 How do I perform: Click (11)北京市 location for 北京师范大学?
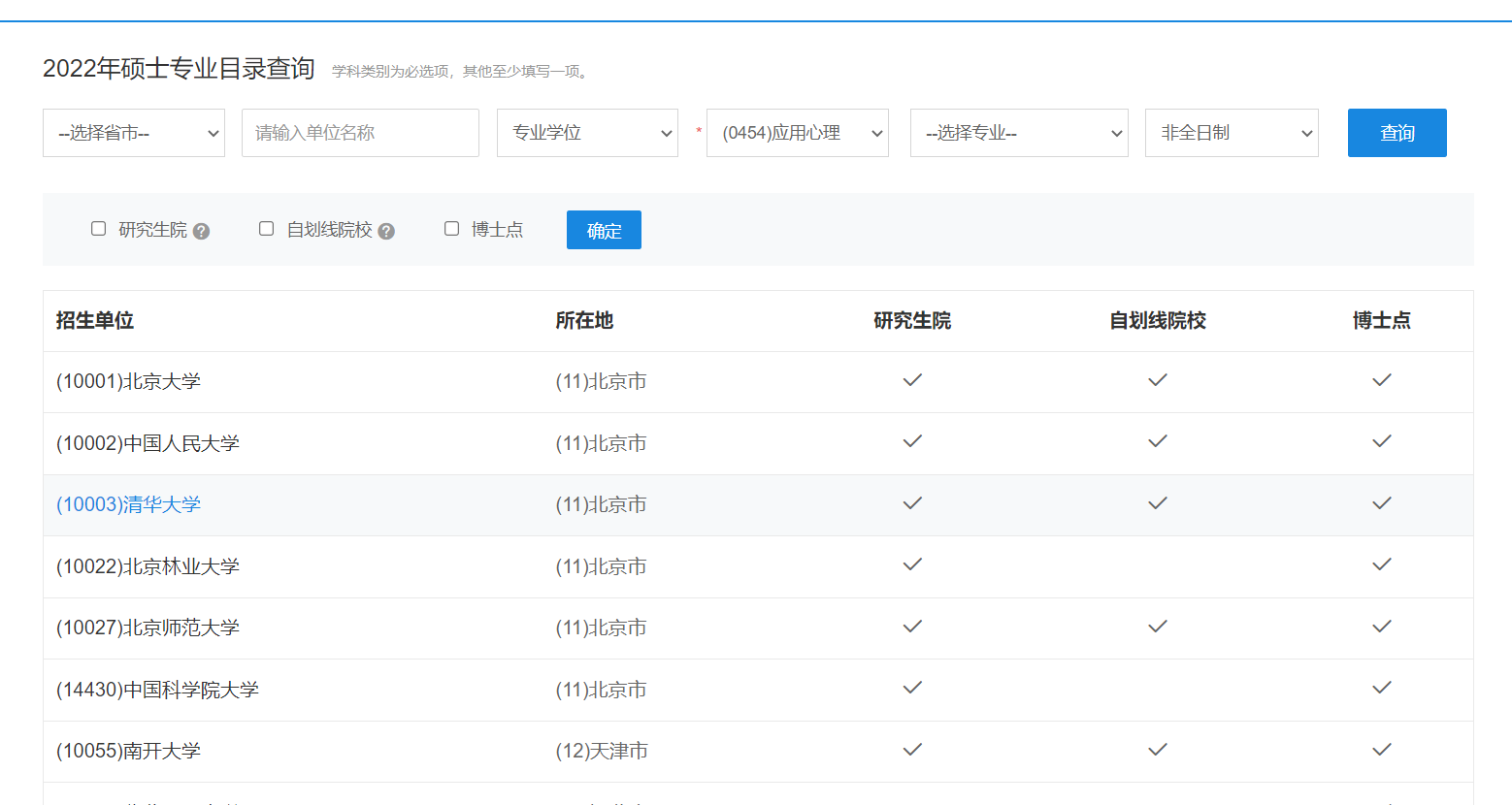(x=601, y=628)
